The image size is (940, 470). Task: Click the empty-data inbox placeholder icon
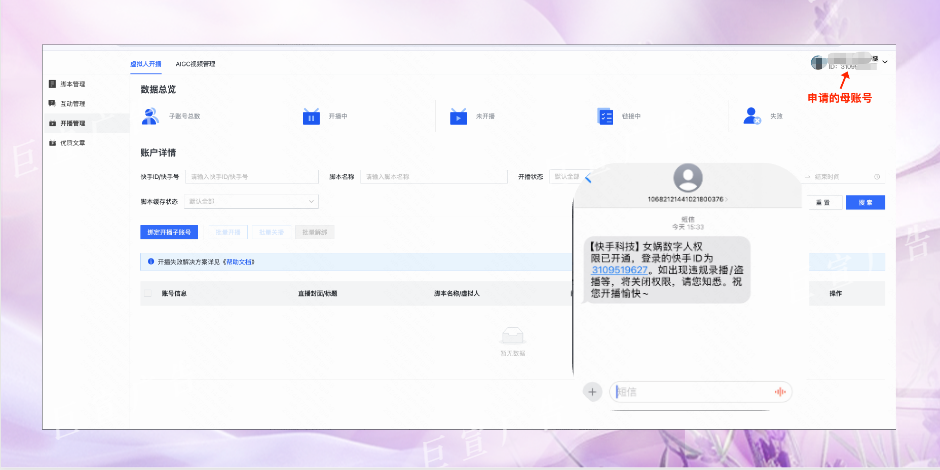513,336
